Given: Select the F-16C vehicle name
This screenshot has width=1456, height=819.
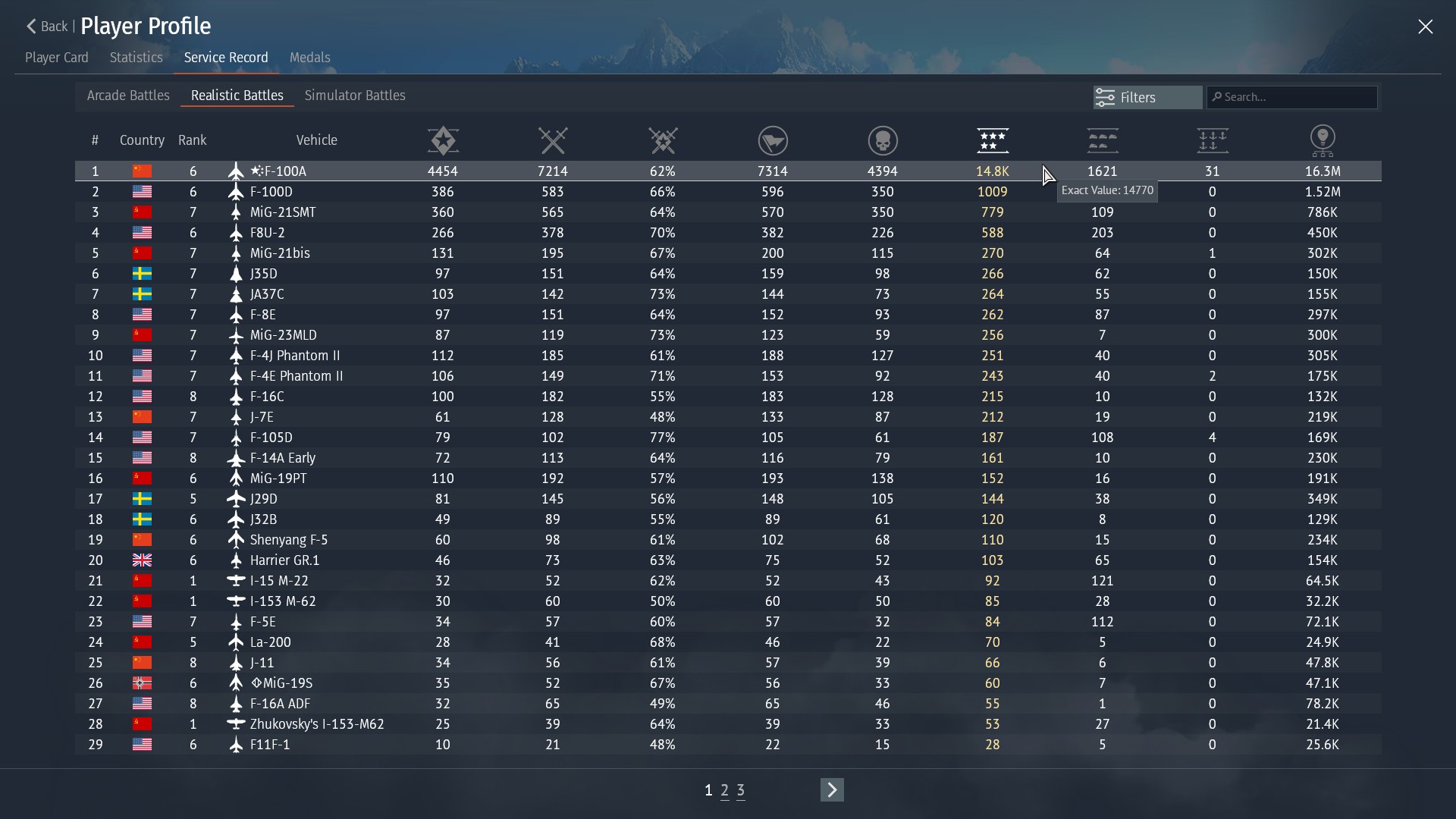Looking at the screenshot, I should pyautogui.click(x=267, y=397).
